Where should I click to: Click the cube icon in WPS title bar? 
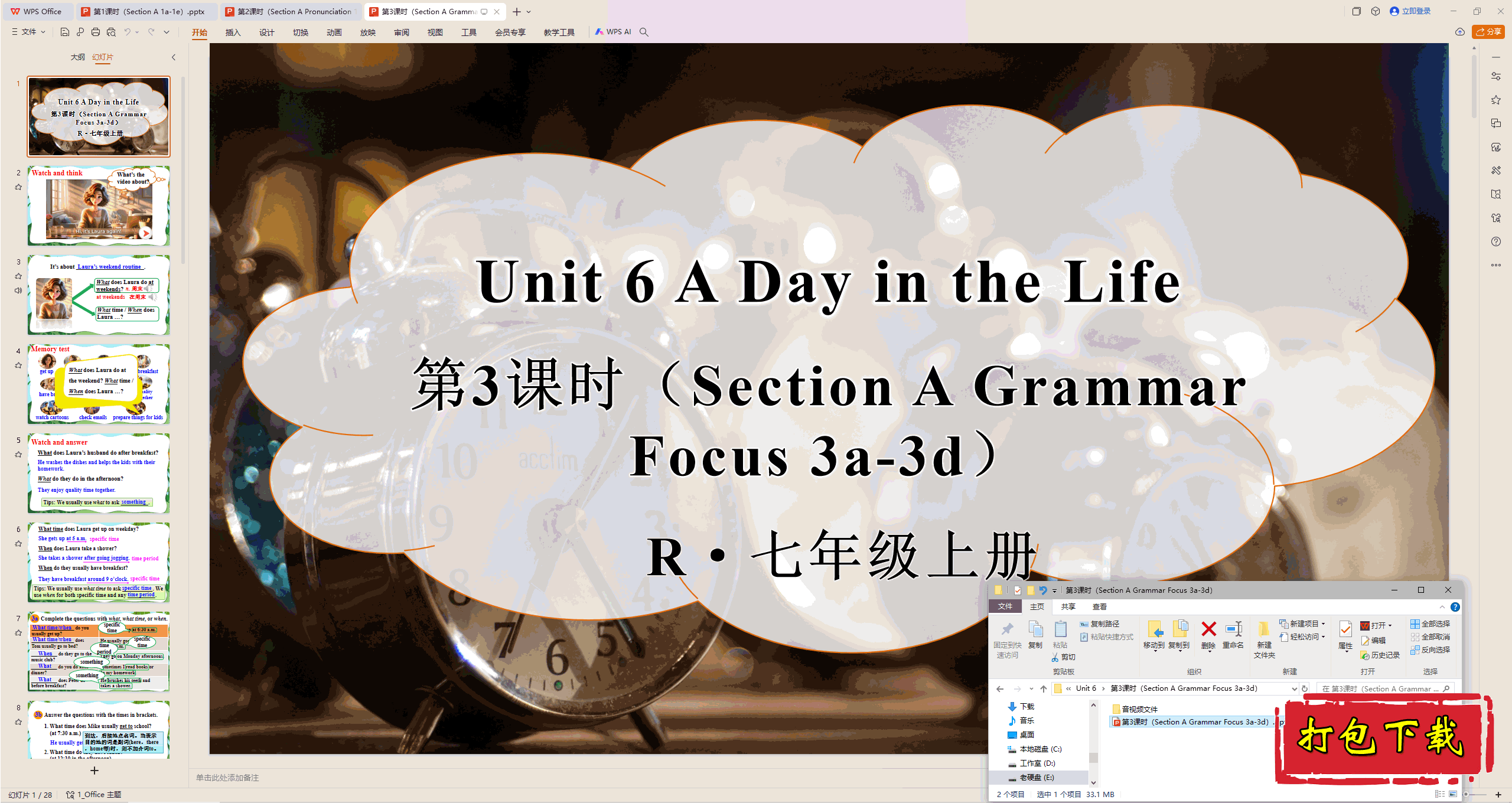(x=1376, y=11)
